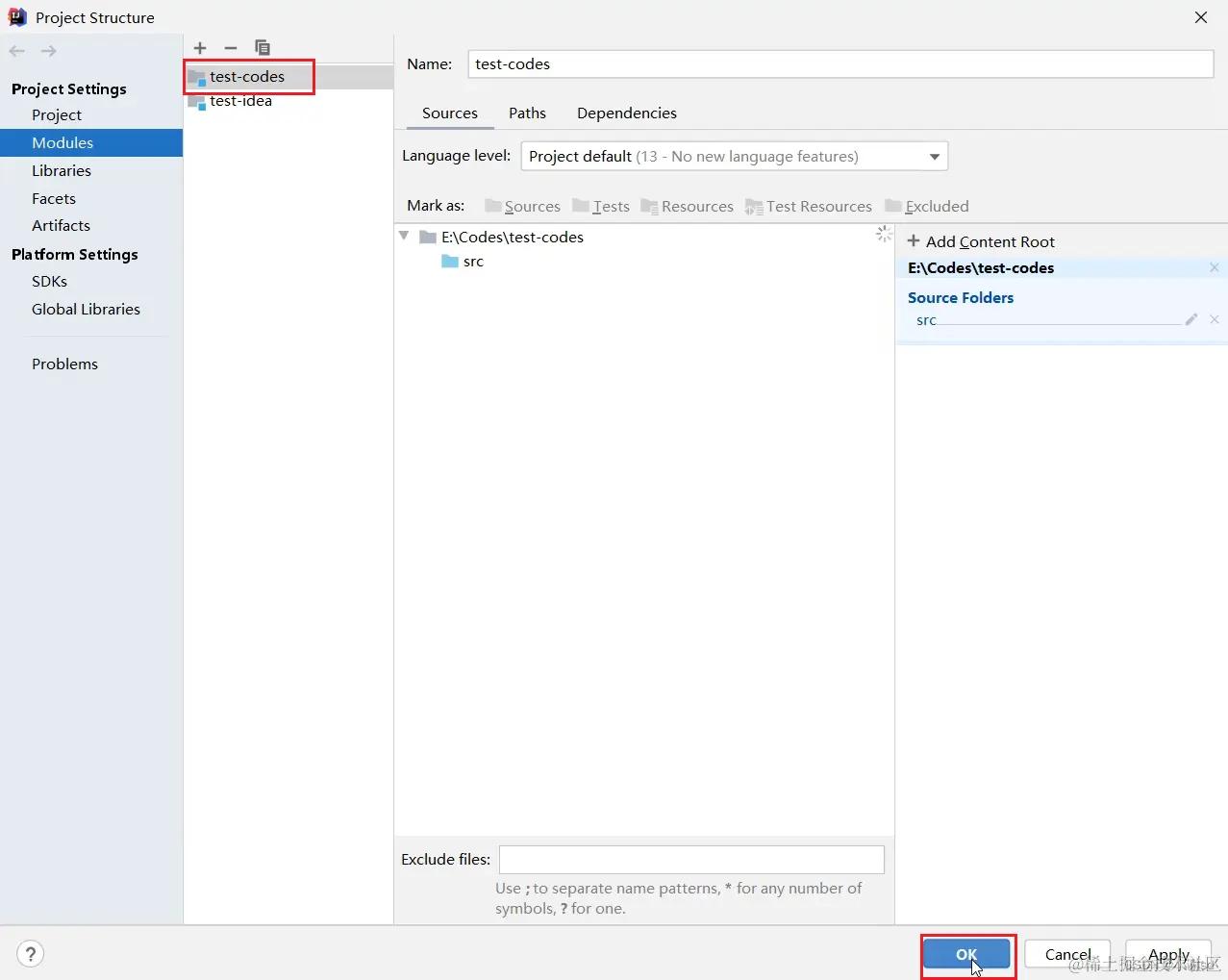Click the Apply button
Screen dimensions: 1228x980
pyautogui.click(x=1168, y=954)
